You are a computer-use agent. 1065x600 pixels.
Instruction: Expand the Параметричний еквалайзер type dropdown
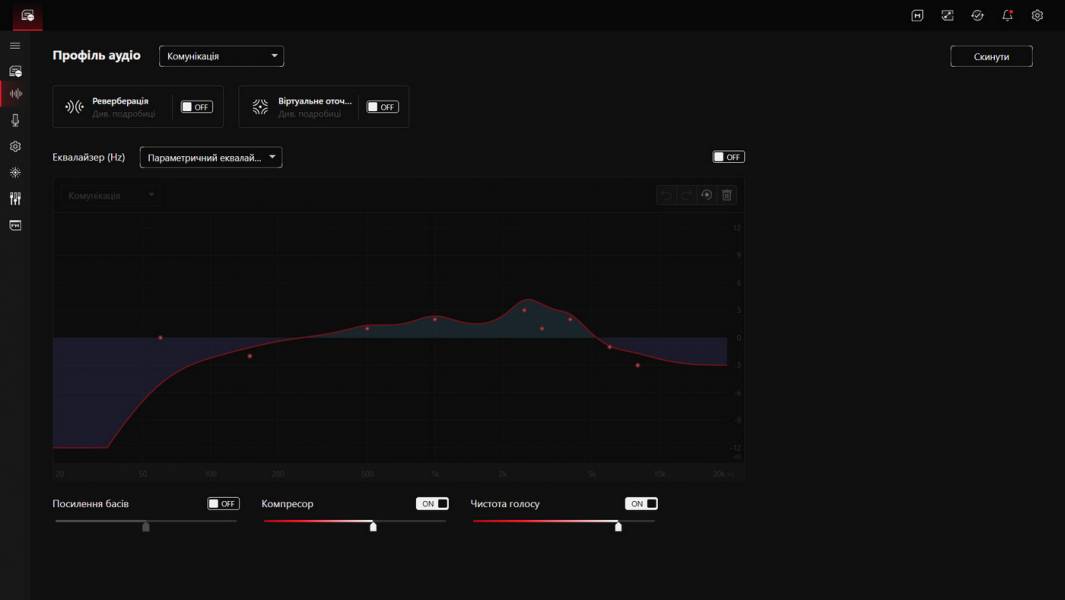pos(211,158)
